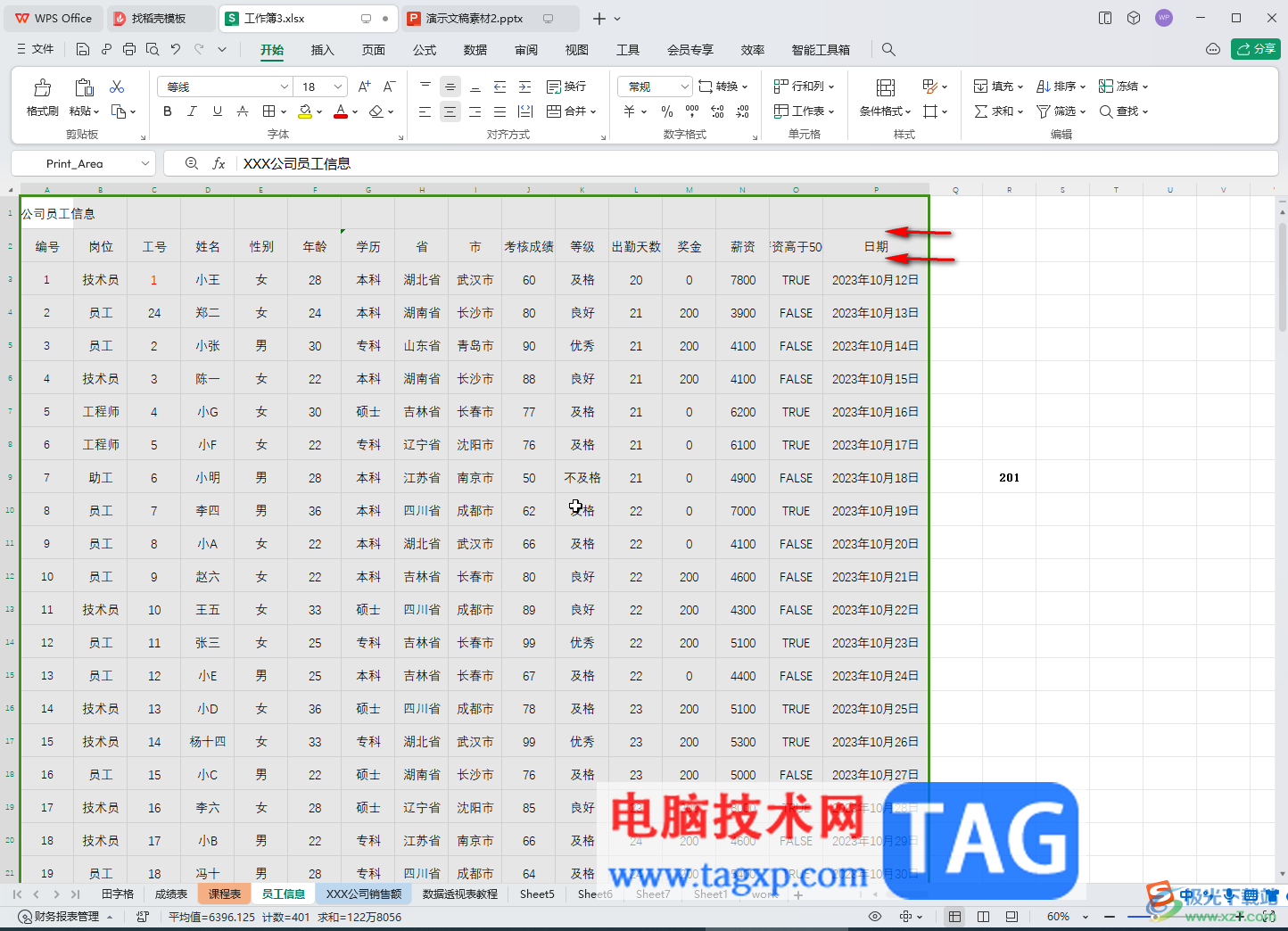The width and height of the screenshot is (1288, 931).
Task: Open the Rows and Columns (行和列) dropdown
Action: (805, 87)
